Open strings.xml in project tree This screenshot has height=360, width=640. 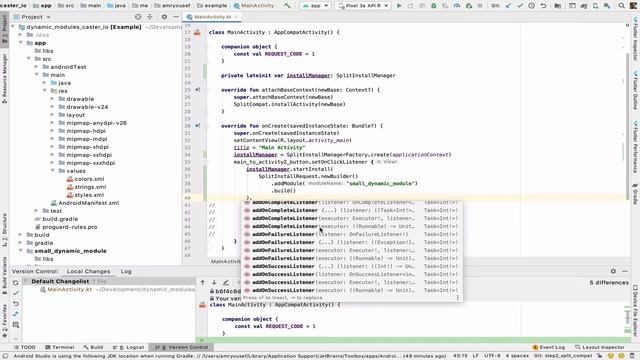[x=86, y=187]
